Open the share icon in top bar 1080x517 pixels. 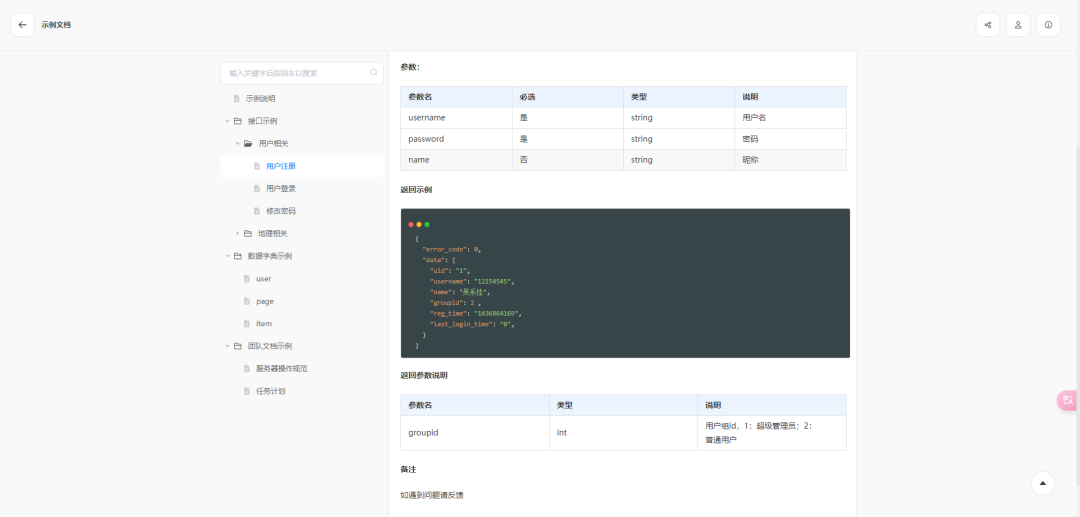pyautogui.click(x=988, y=25)
